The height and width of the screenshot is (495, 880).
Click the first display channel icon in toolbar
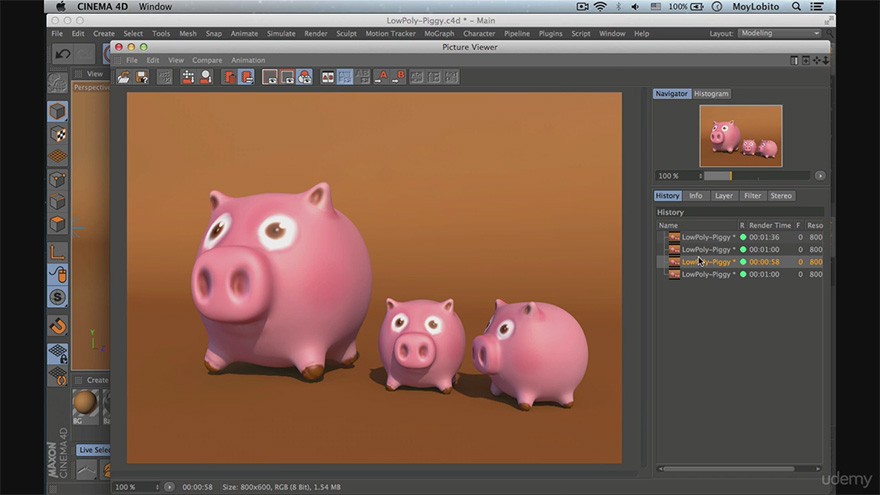270,77
